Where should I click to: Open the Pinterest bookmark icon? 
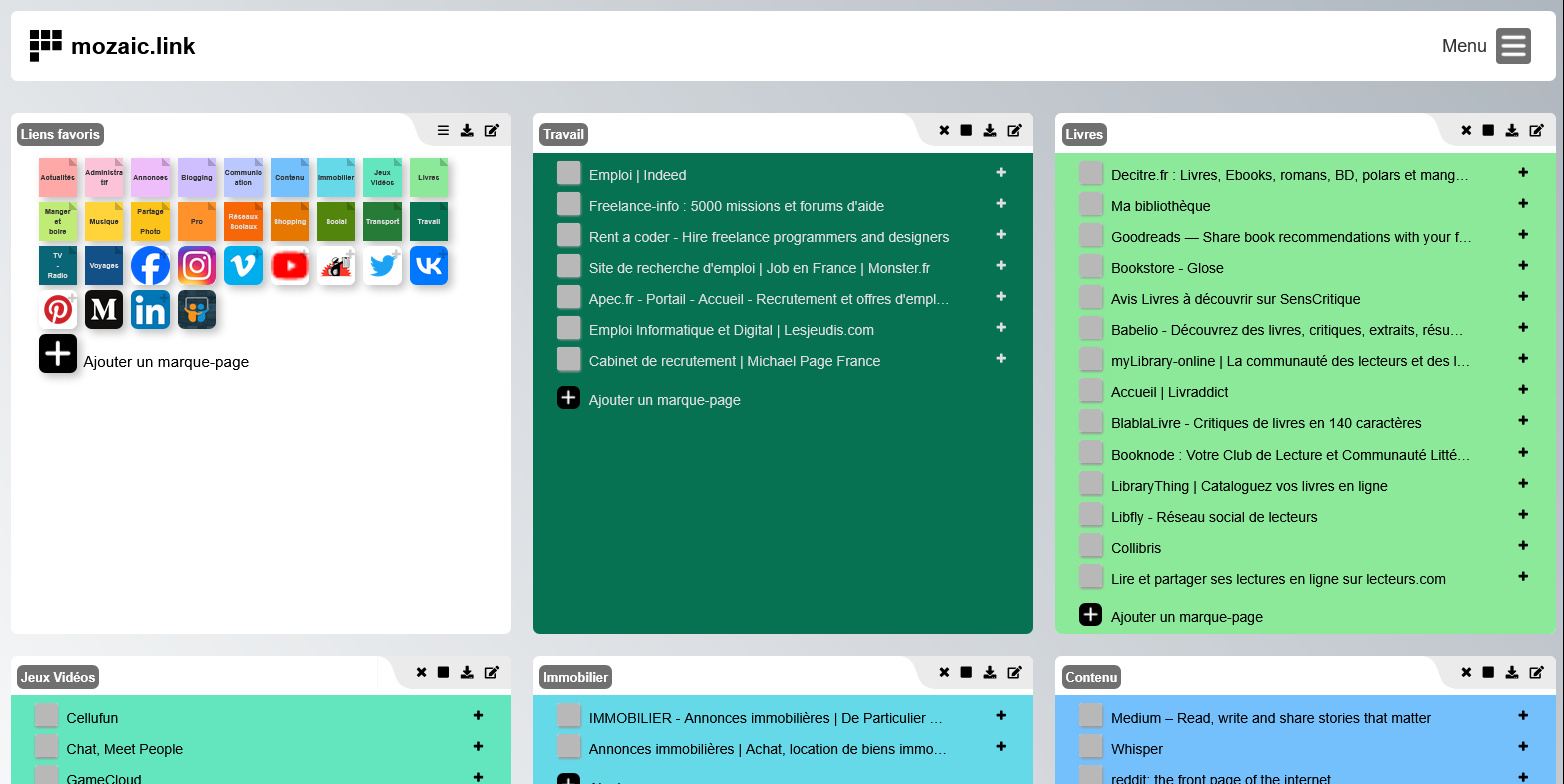pyautogui.click(x=58, y=310)
